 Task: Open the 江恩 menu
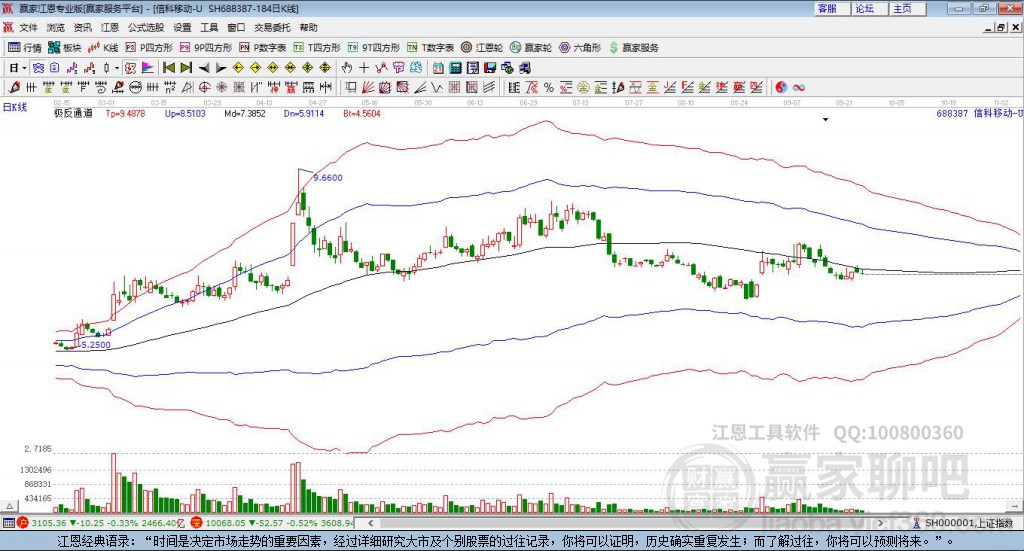tap(110, 27)
